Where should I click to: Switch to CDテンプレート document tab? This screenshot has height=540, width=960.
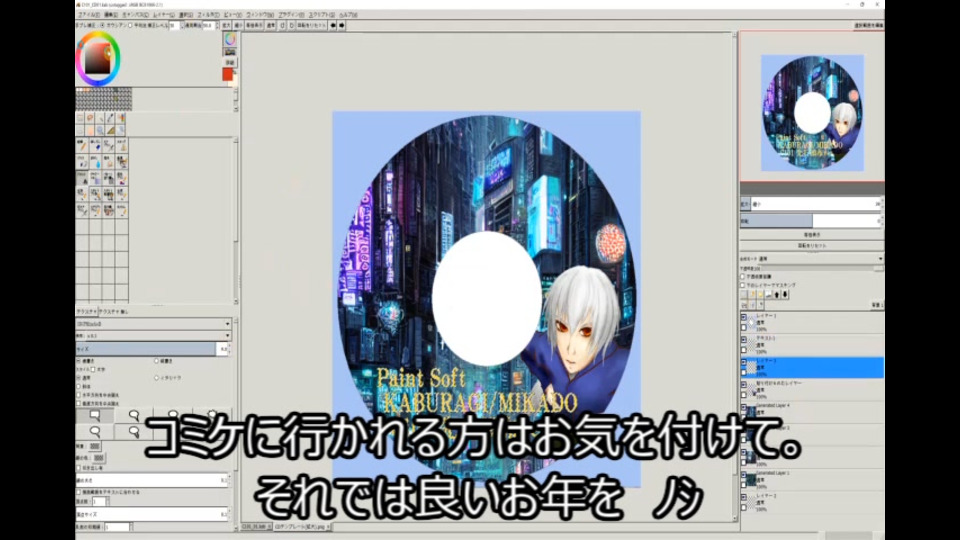tap(302, 527)
